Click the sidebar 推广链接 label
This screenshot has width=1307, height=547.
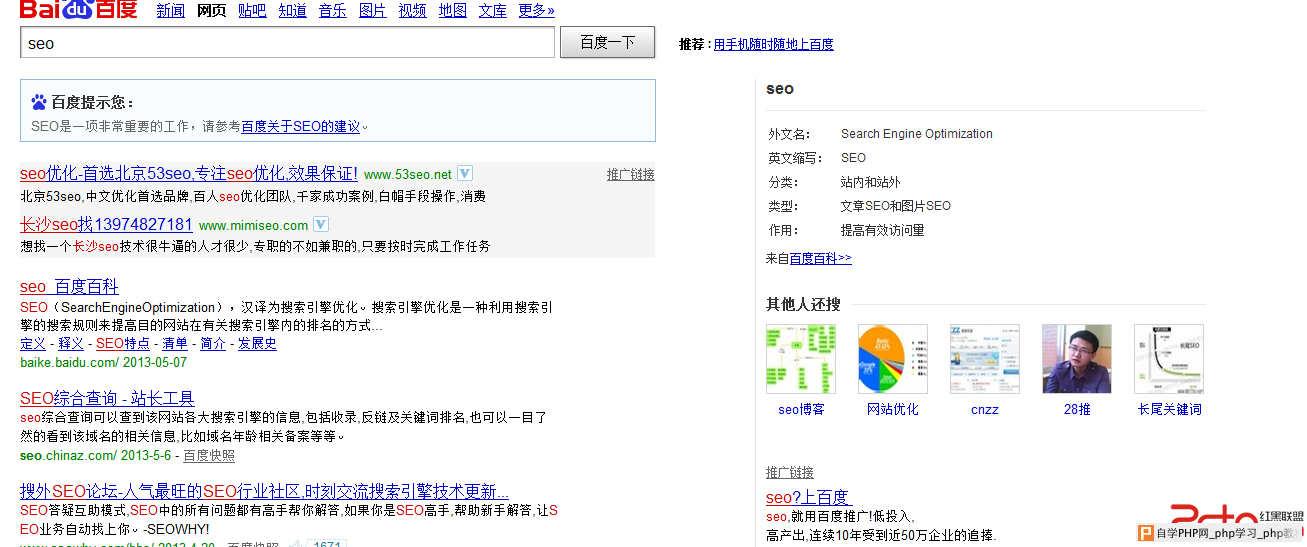coord(790,472)
